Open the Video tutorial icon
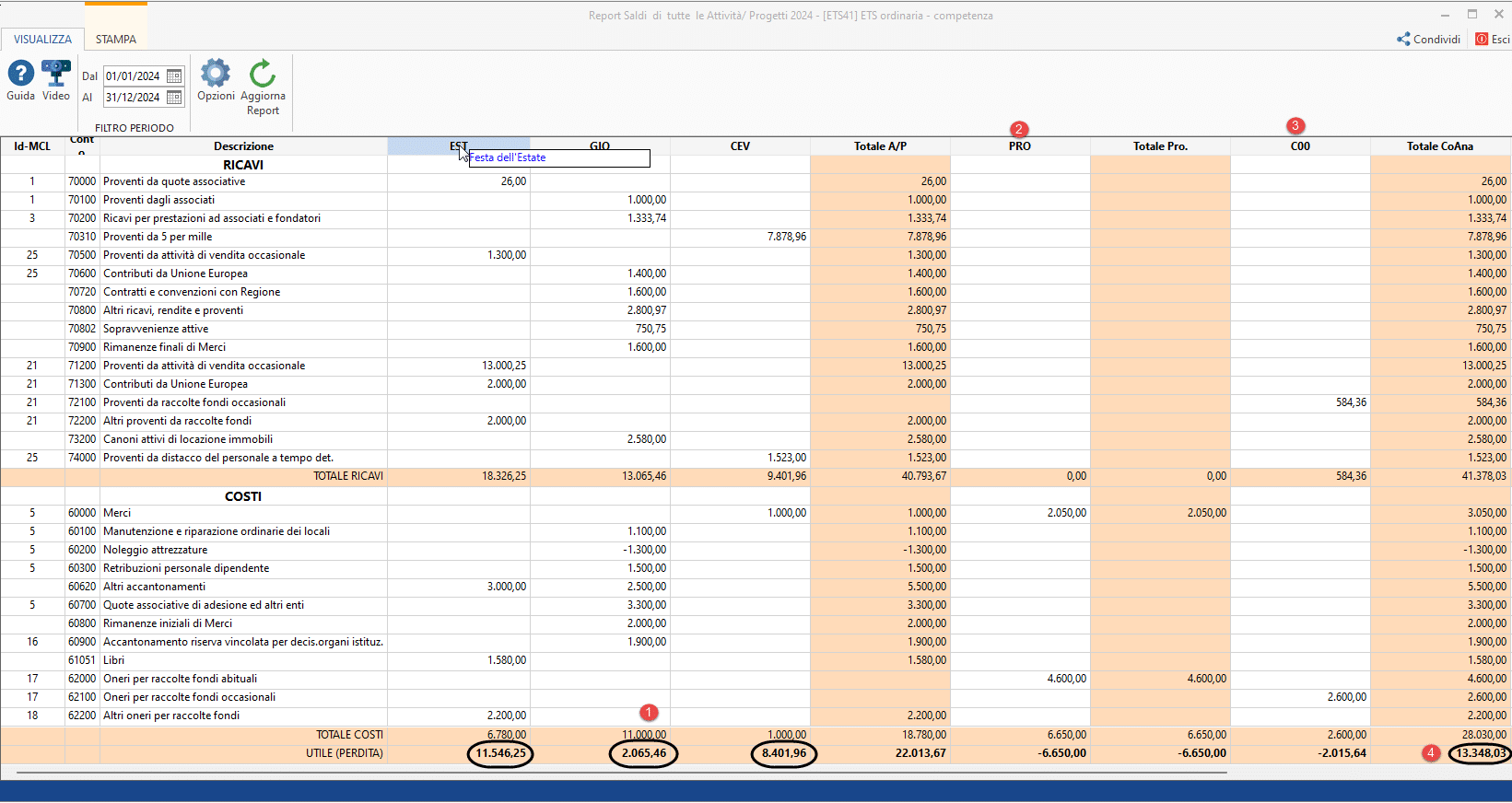This screenshot has height=803, width=1512. (56, 73)
